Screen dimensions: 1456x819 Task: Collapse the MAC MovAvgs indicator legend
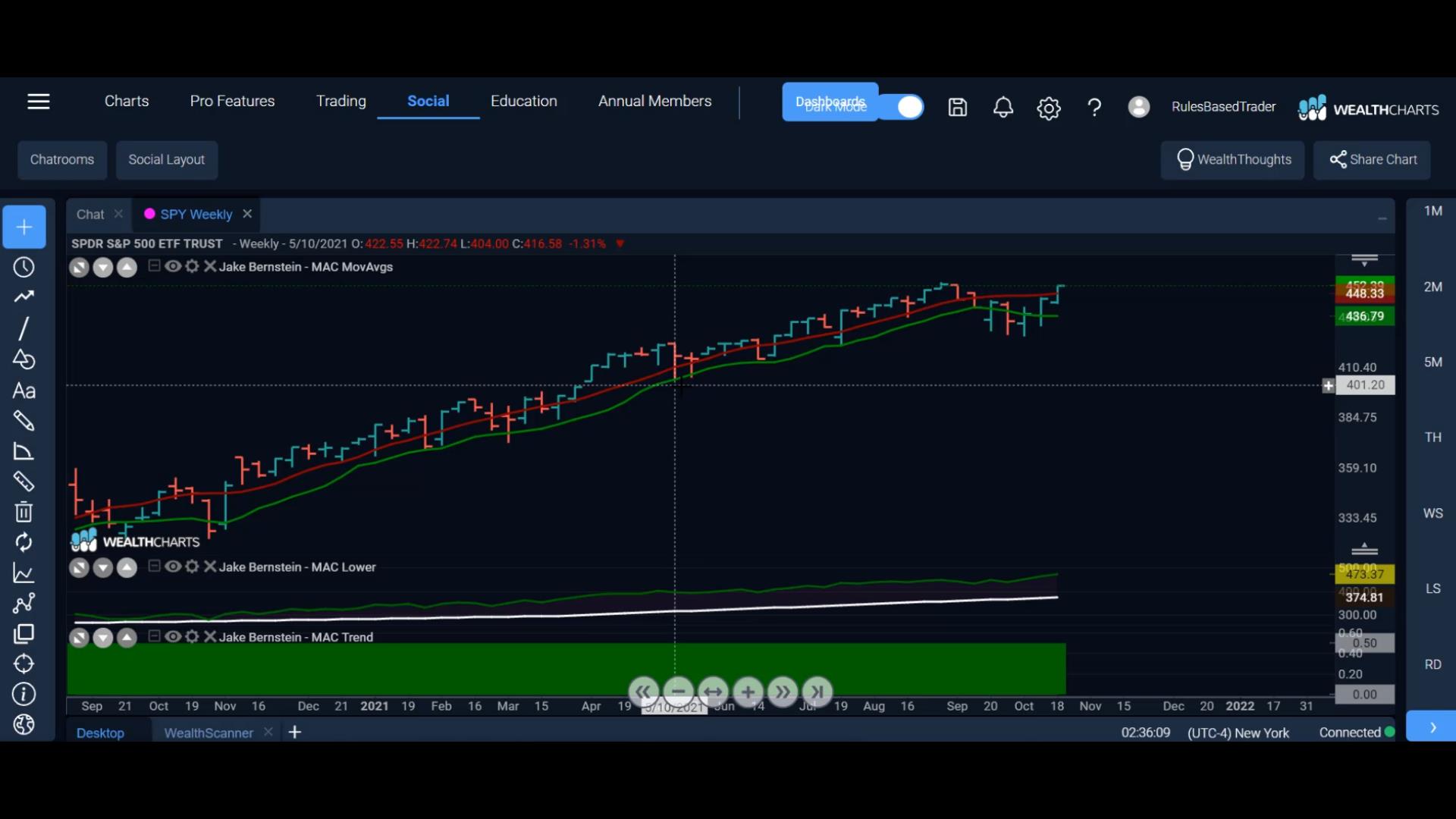(x=154, y=265)
